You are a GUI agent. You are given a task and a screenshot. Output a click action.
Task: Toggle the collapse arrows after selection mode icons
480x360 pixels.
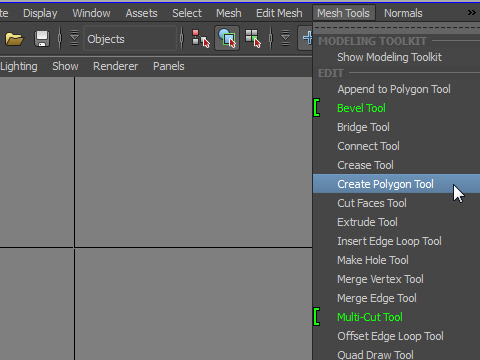(286, 39)
